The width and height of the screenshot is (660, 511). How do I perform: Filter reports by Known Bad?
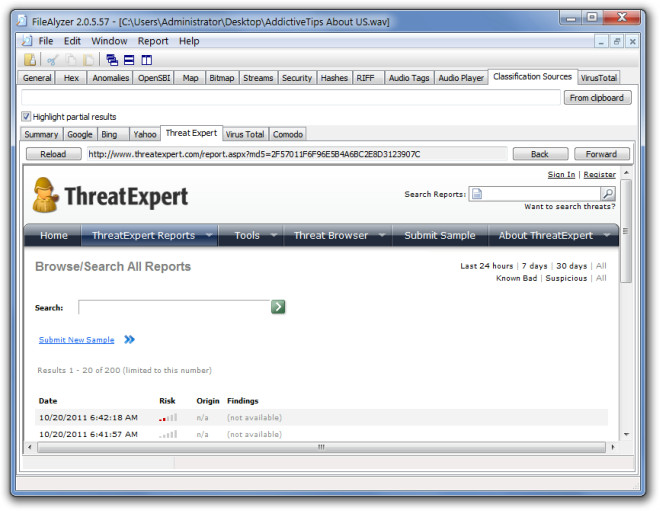516,278
